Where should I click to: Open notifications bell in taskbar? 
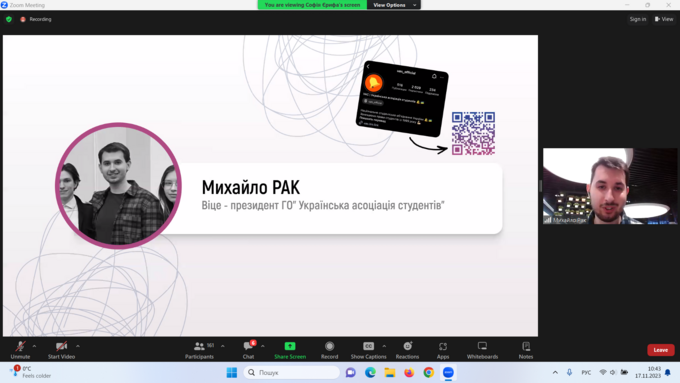(668, 373)
